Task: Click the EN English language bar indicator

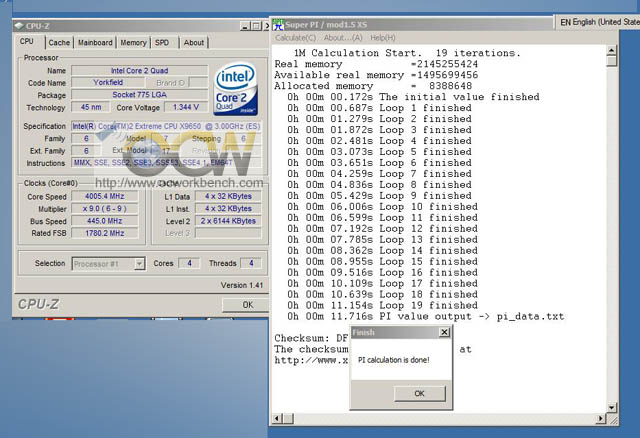Action: [598, 22]
